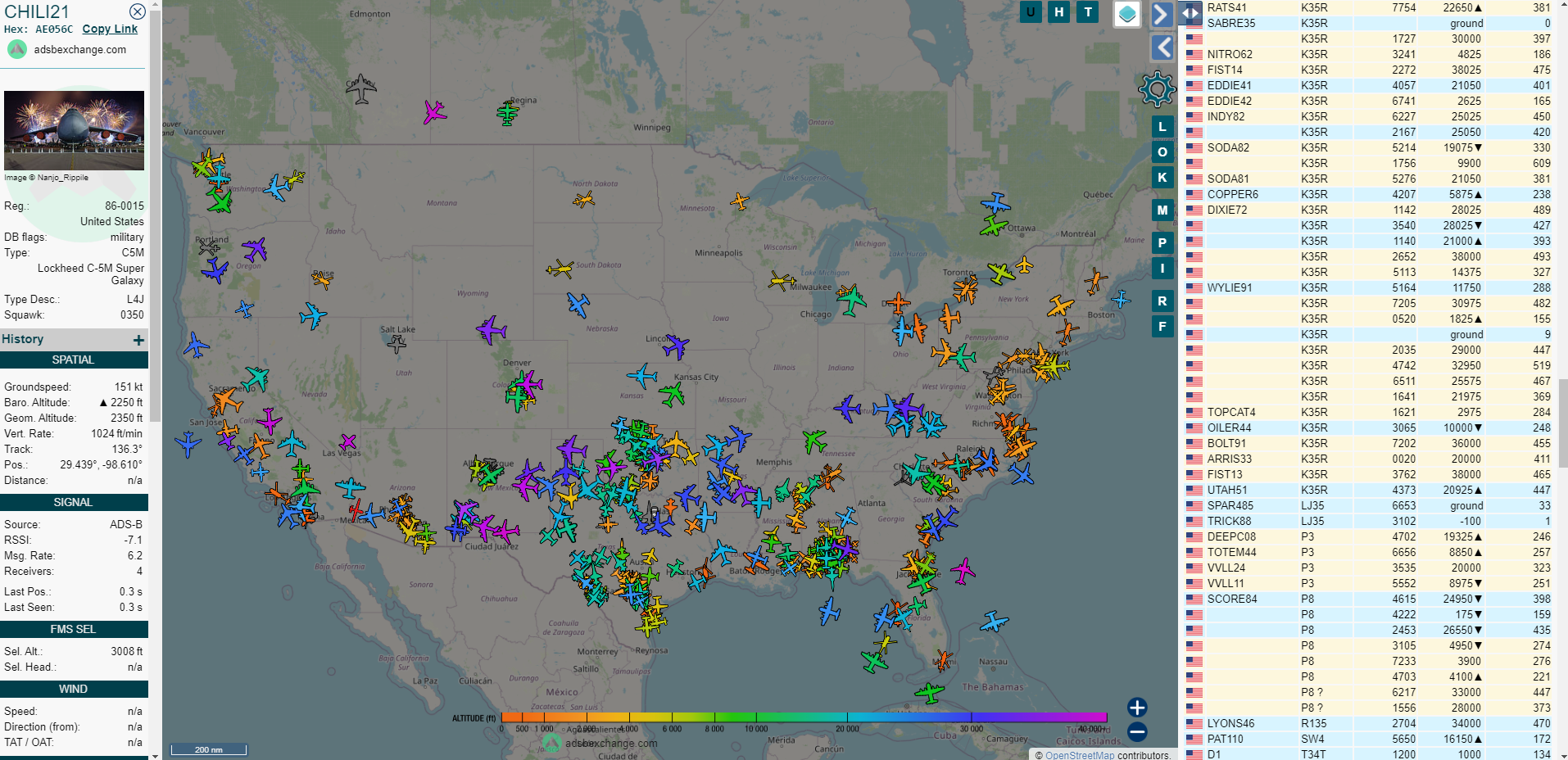This screenshot has width=1568, height=760.
Task: Toggle the K map option button
Action: pyautogui.click(x=1162, y=178)
